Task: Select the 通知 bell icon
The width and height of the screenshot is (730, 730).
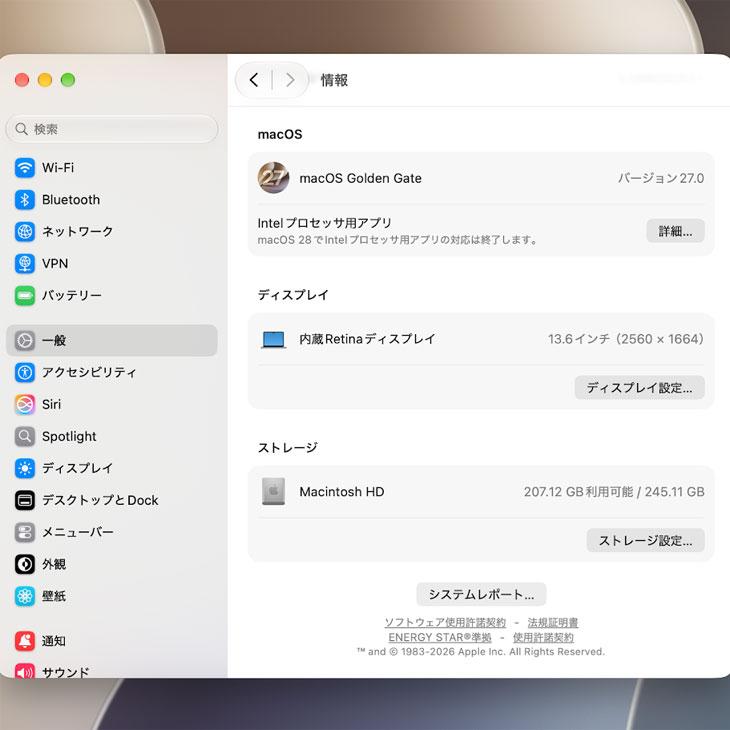Action: [x=25, y=641]
